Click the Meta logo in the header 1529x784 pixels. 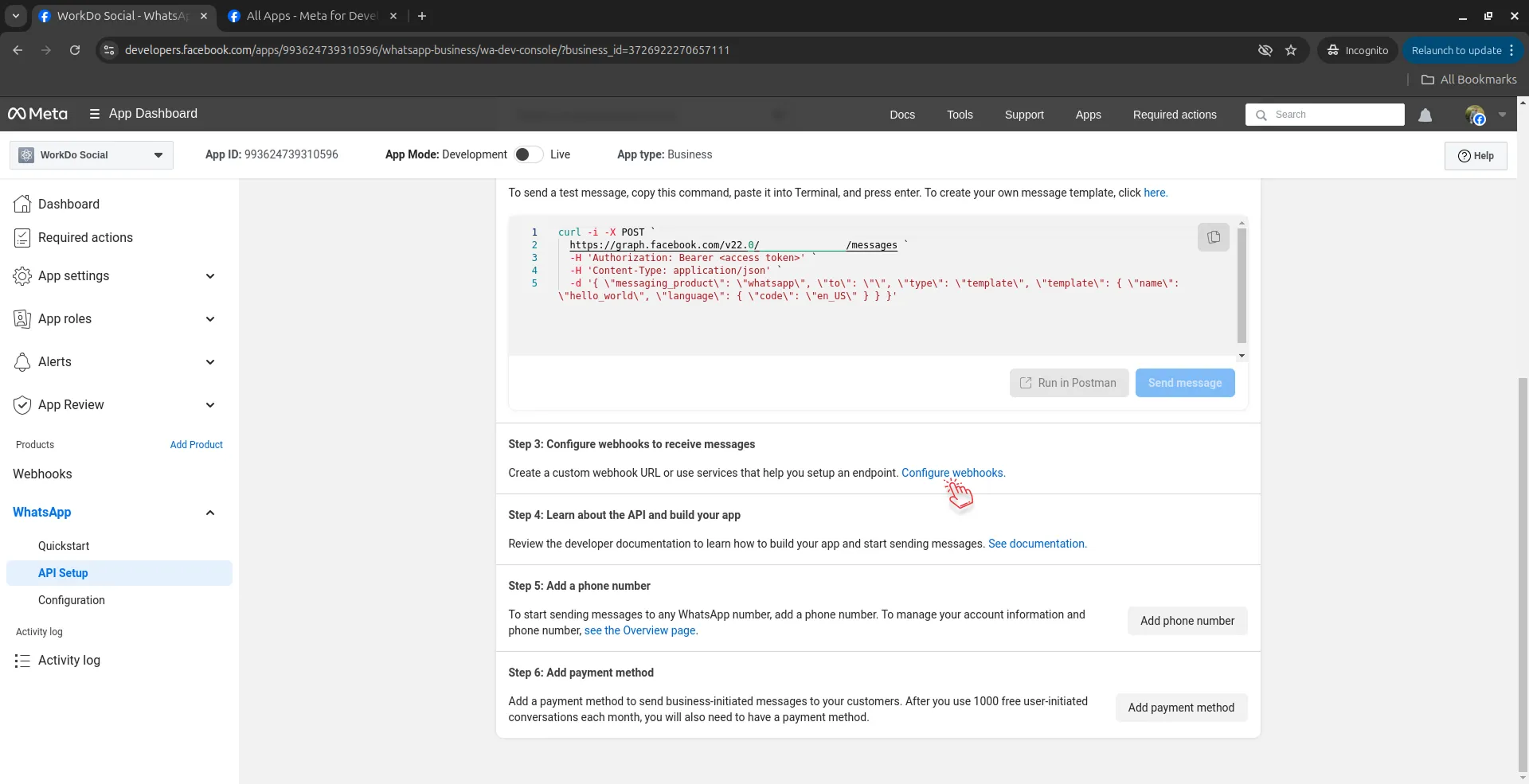click(x=37, y=114)
